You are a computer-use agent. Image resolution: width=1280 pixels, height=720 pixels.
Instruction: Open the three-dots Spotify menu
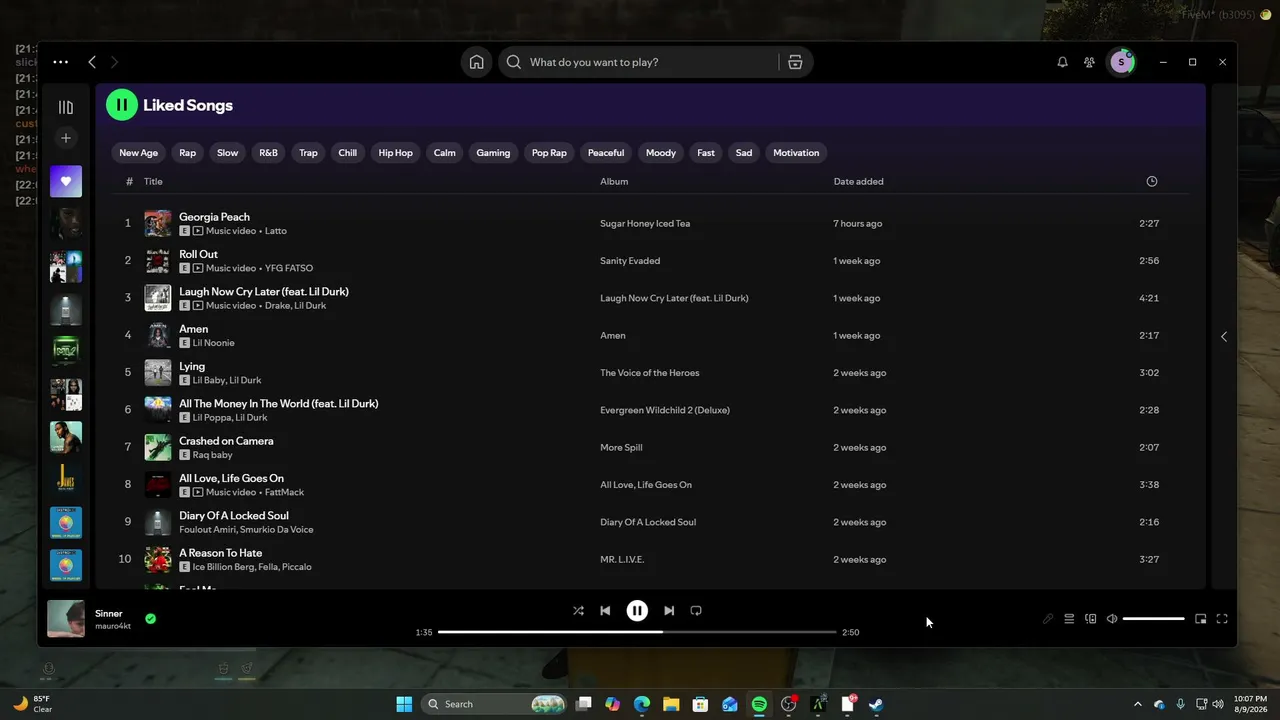tap(61, 62)
